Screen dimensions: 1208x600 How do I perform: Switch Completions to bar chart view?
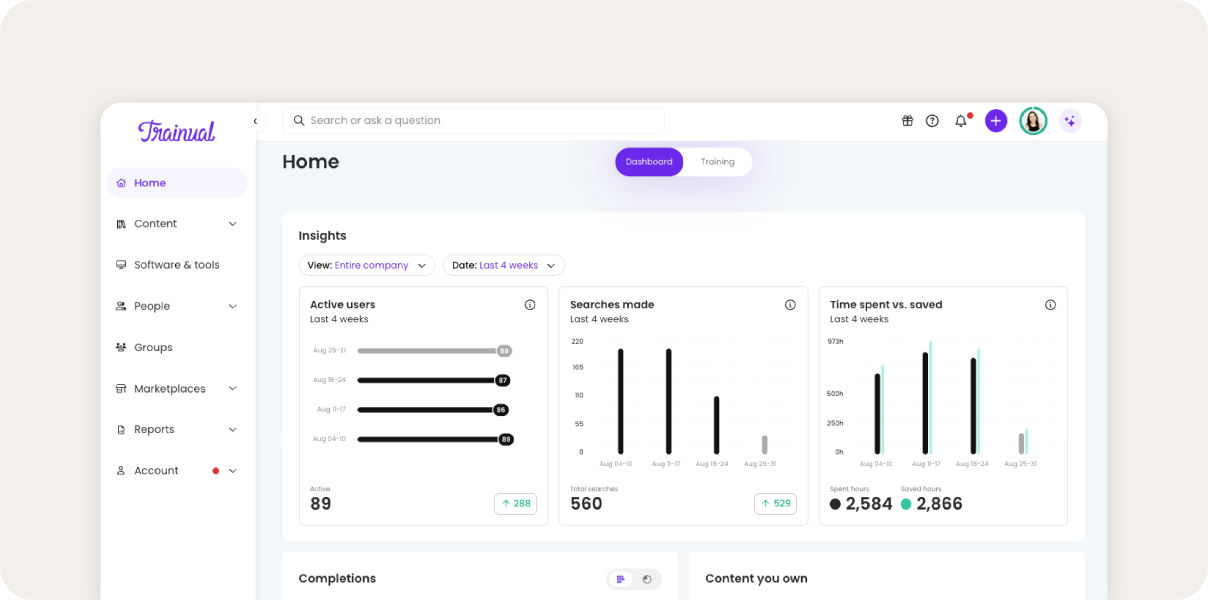pyautogui.click(x=621, y=579)
